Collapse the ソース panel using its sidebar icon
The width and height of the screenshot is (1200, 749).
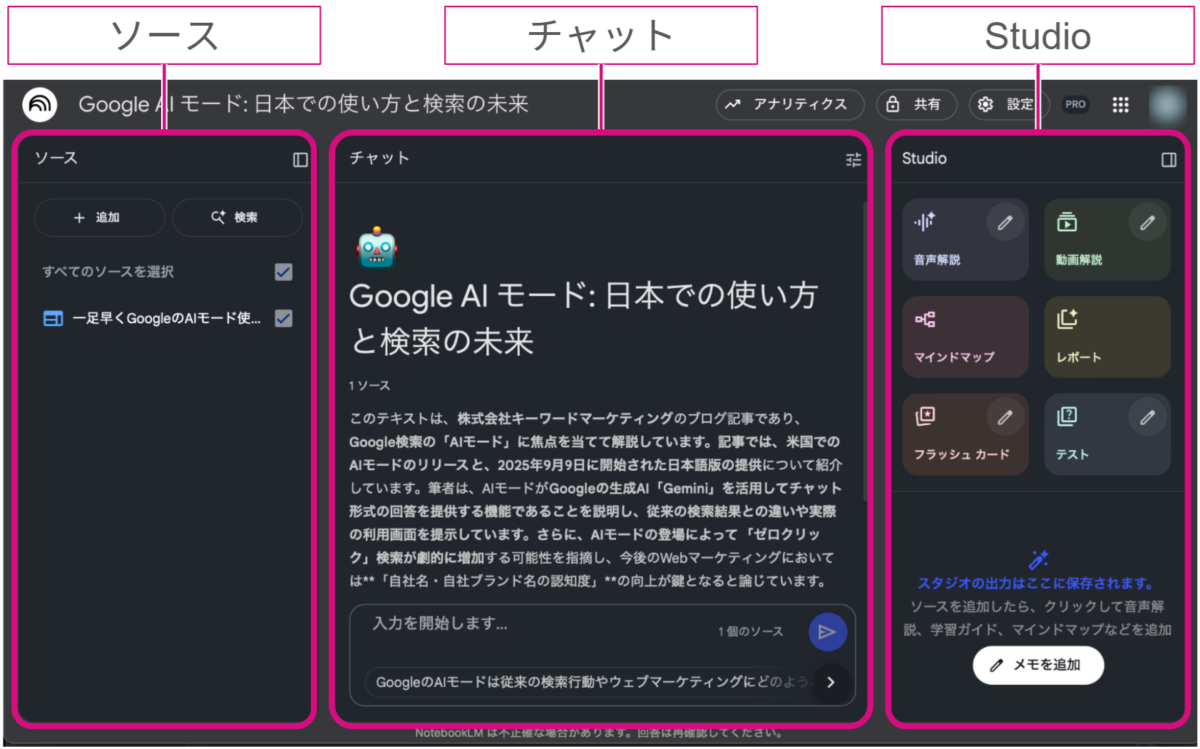point(300,159)
